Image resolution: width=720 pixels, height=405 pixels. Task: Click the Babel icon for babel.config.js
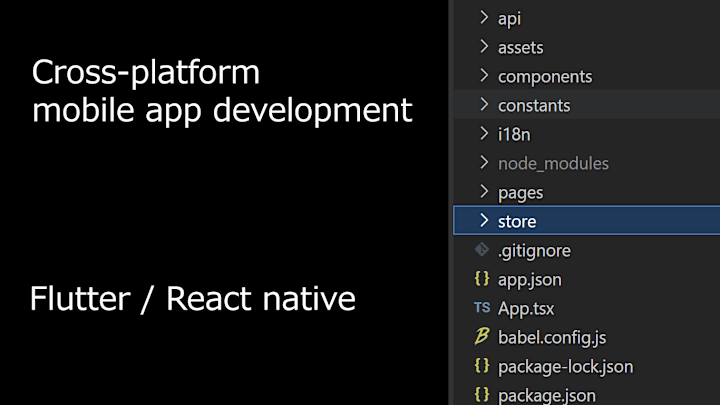click(482, 336)
